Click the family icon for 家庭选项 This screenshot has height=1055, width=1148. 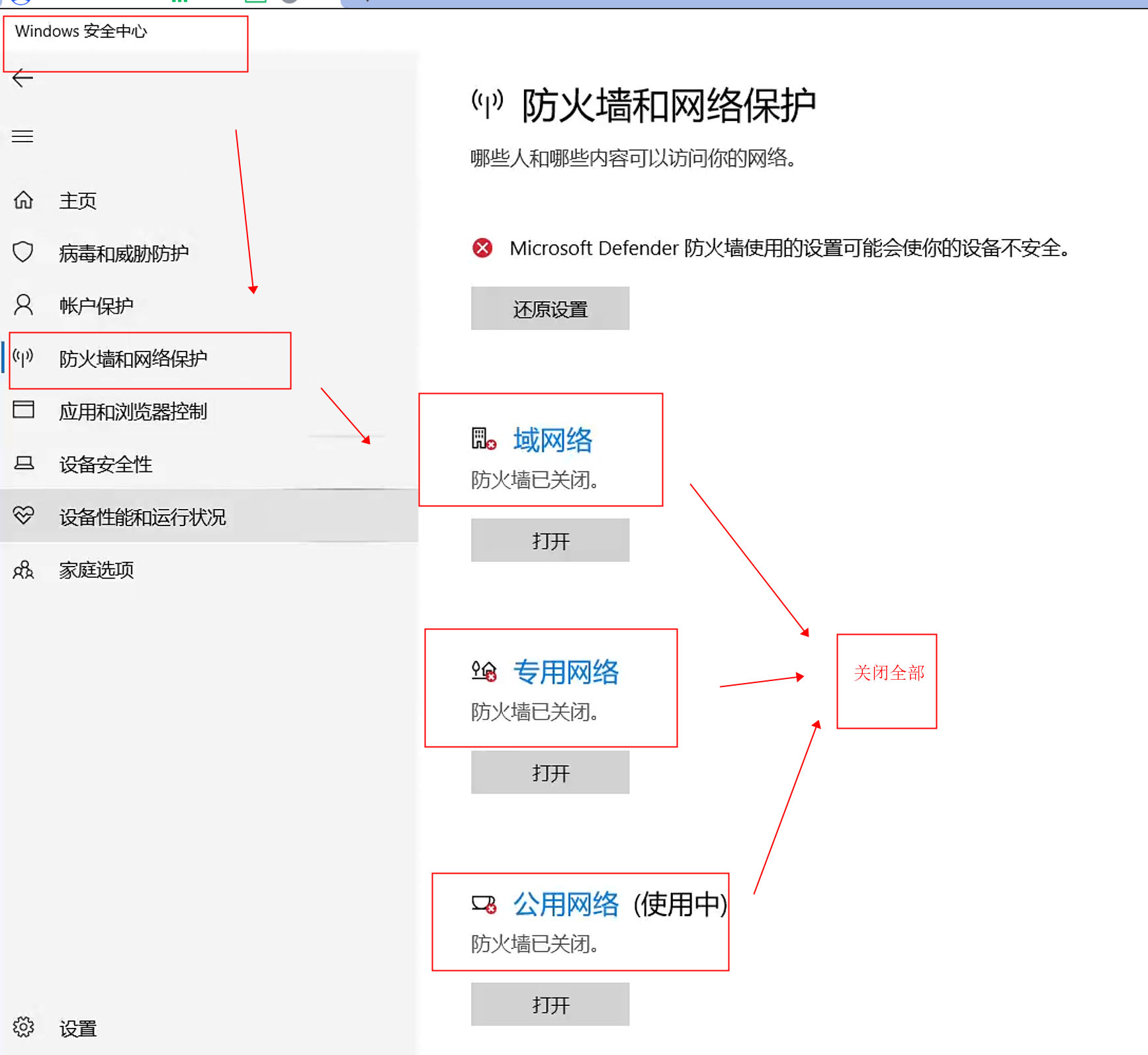point(23,569)
